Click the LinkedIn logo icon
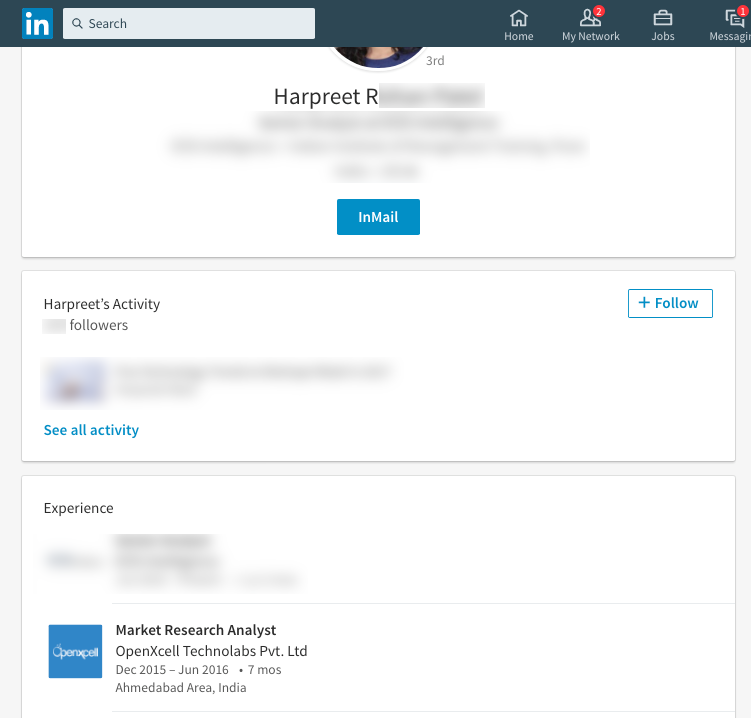 37,23
